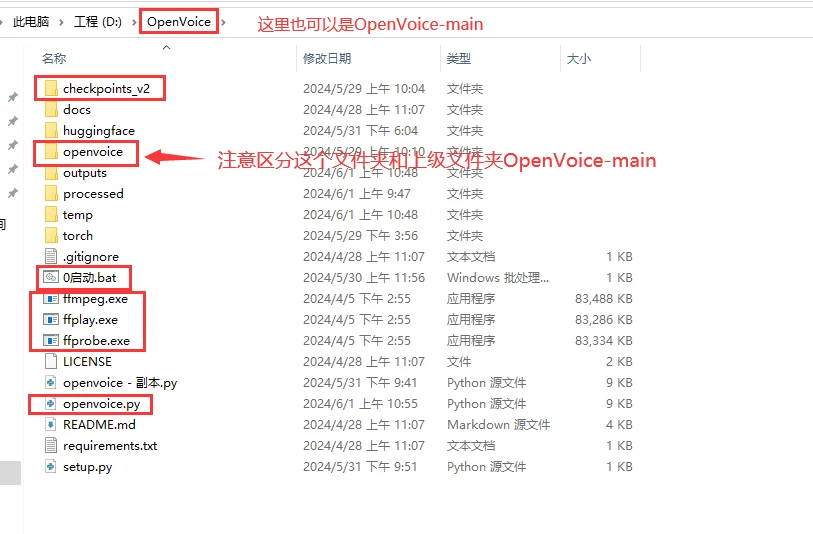Screen dimensions: 813x534
Task: Click the Windows 批处理 type cell
Action: pos(498,278)
